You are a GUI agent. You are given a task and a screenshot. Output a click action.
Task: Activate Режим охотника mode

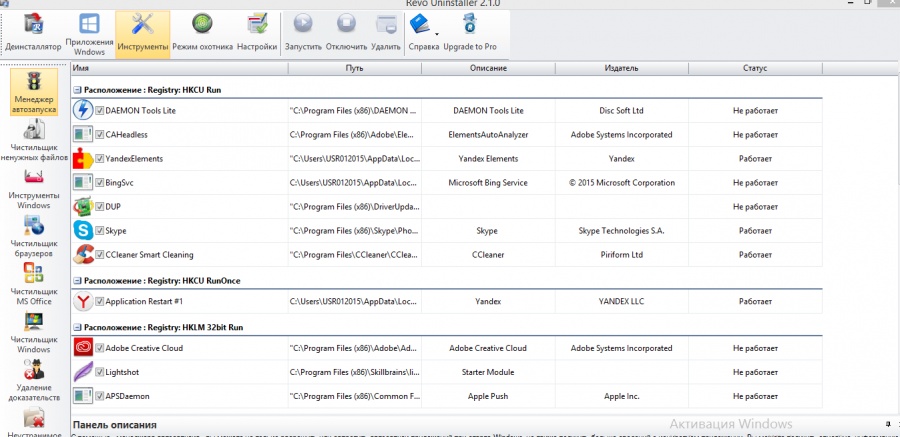(202, 34)
